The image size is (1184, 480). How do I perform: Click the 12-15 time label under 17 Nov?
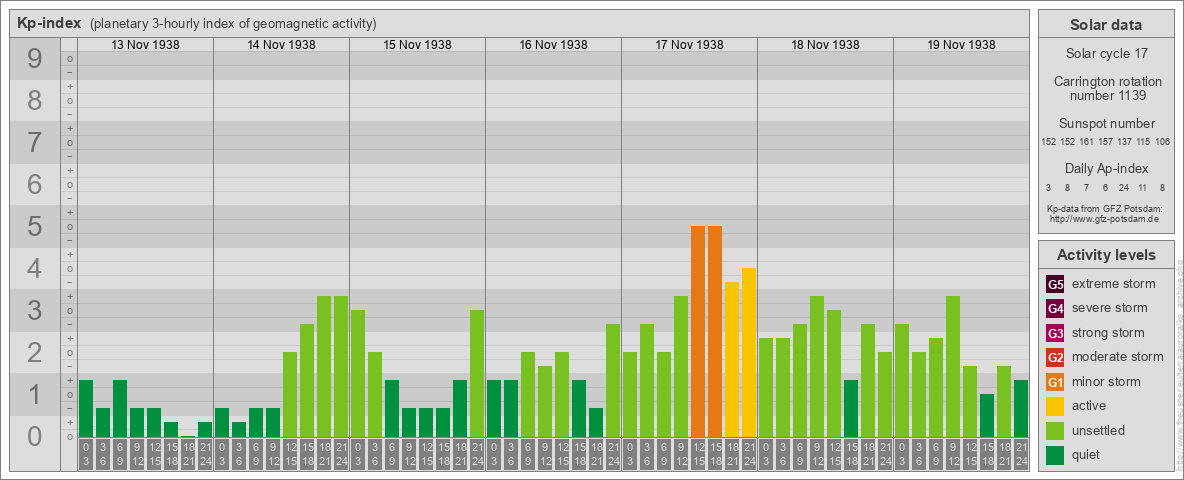[698, 455]
